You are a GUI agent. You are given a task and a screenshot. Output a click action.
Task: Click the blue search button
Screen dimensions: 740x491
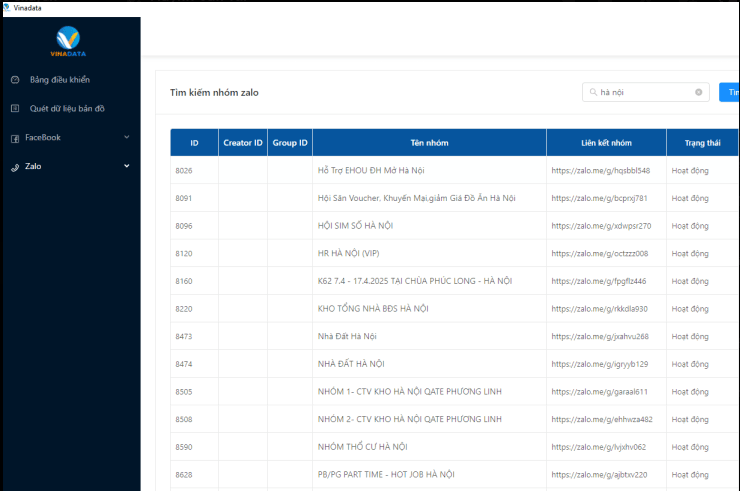730,92
